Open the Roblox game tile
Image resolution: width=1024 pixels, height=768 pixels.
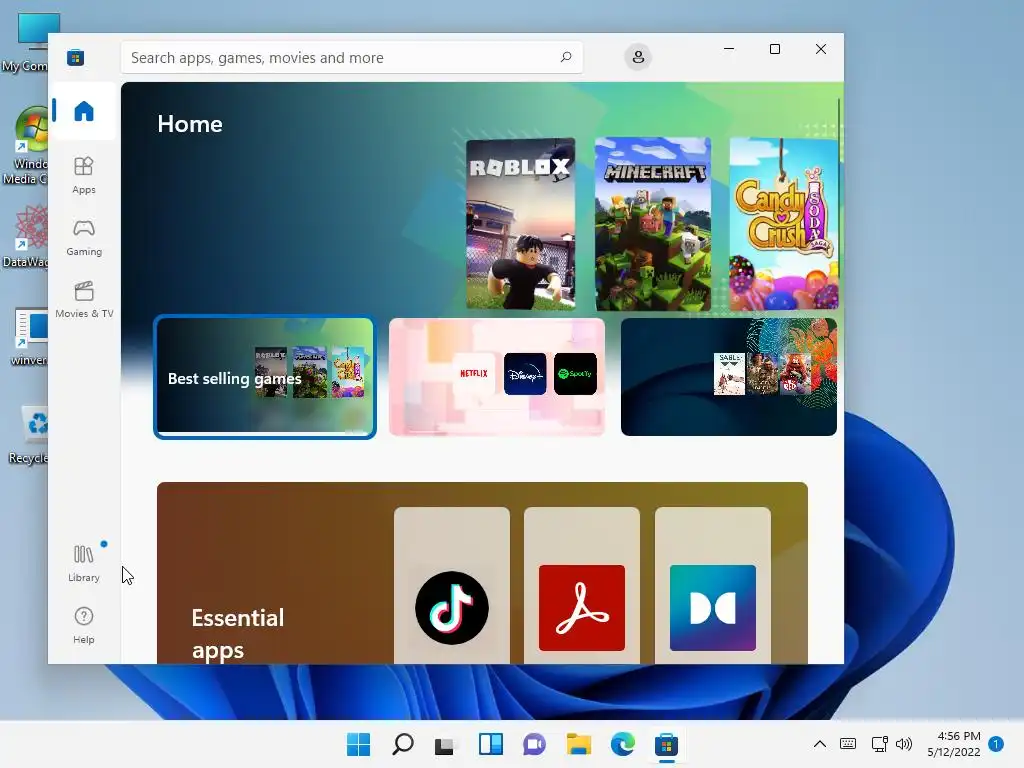click(x=520, y=223)
